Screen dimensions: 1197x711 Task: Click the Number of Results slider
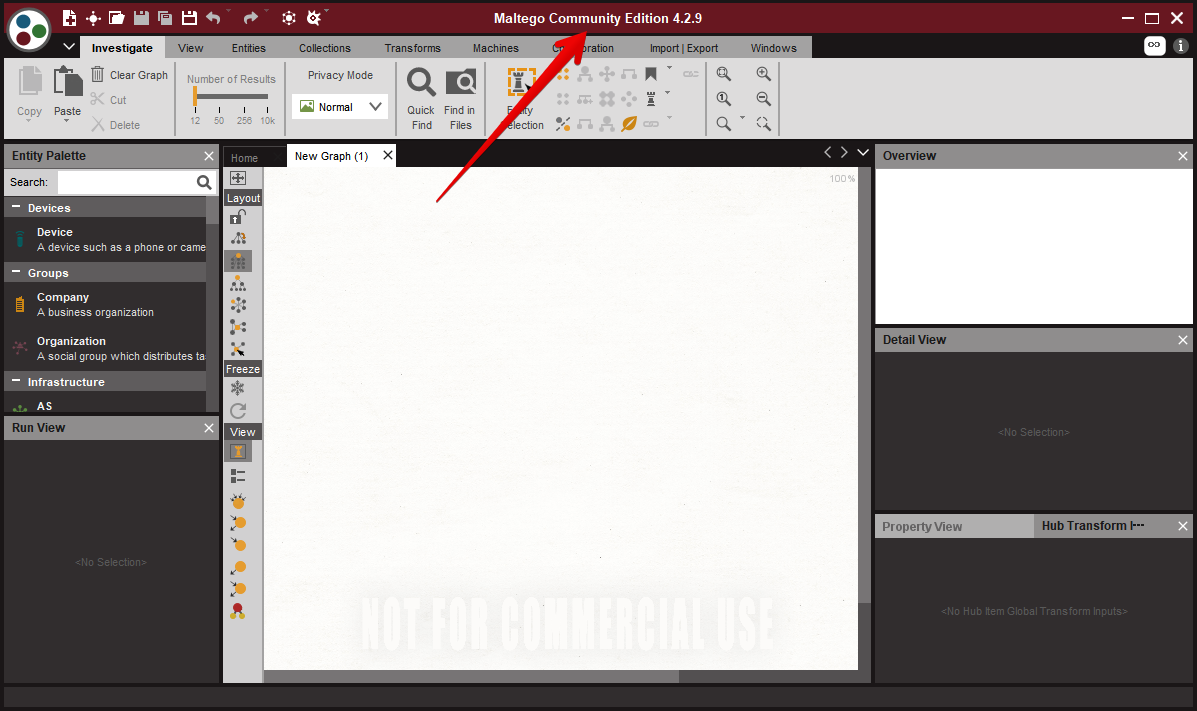(x=231, y=97)
